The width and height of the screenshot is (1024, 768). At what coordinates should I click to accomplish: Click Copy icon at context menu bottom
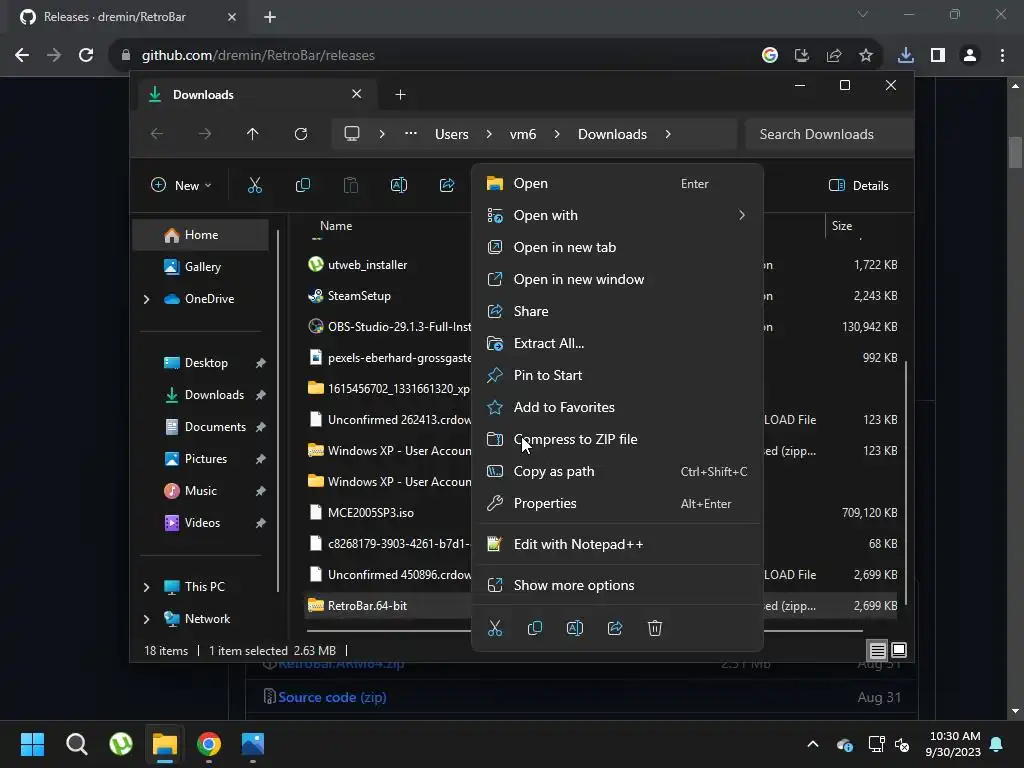535,628
